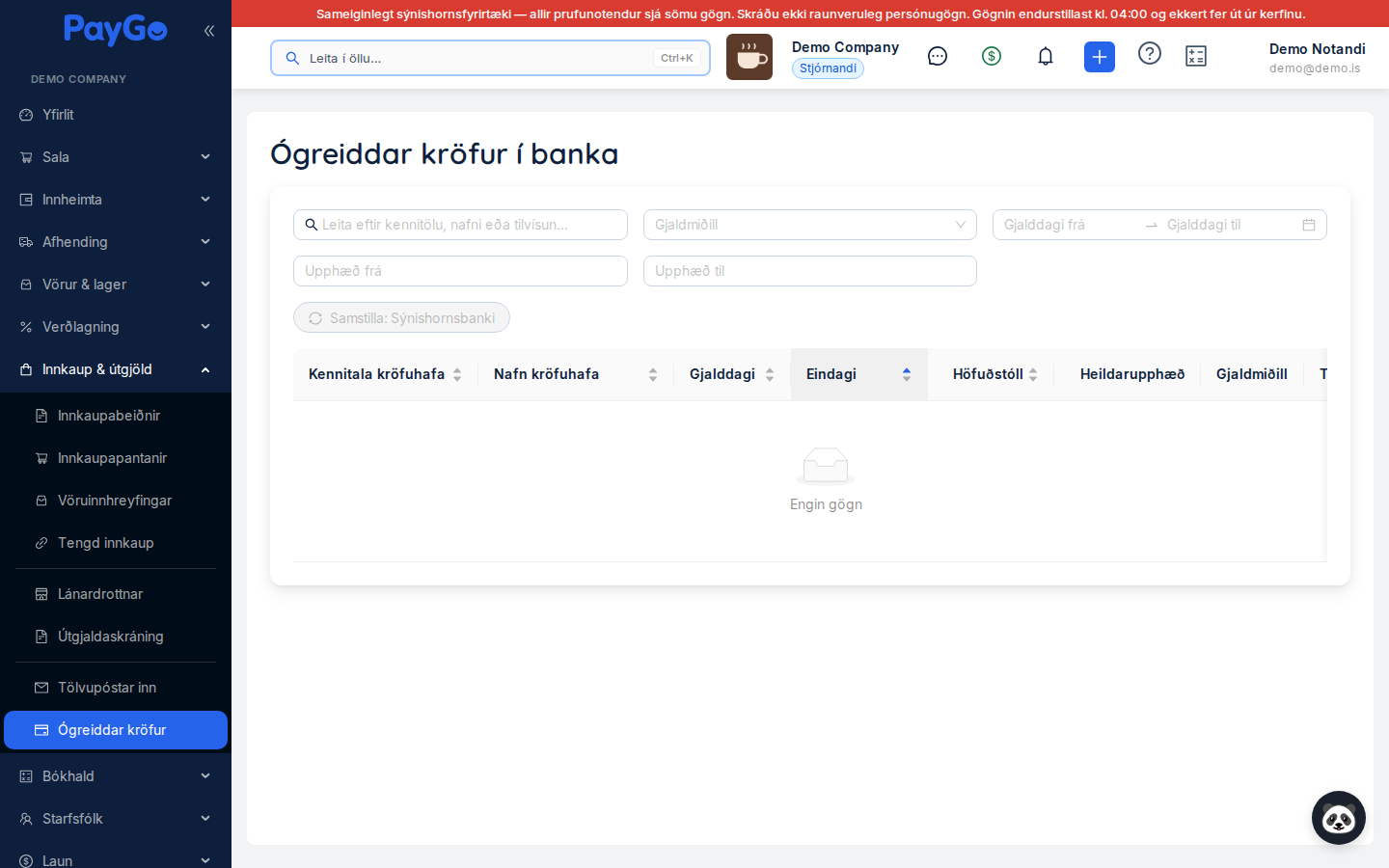Open the calculator icon in header

click(1196, 57)
